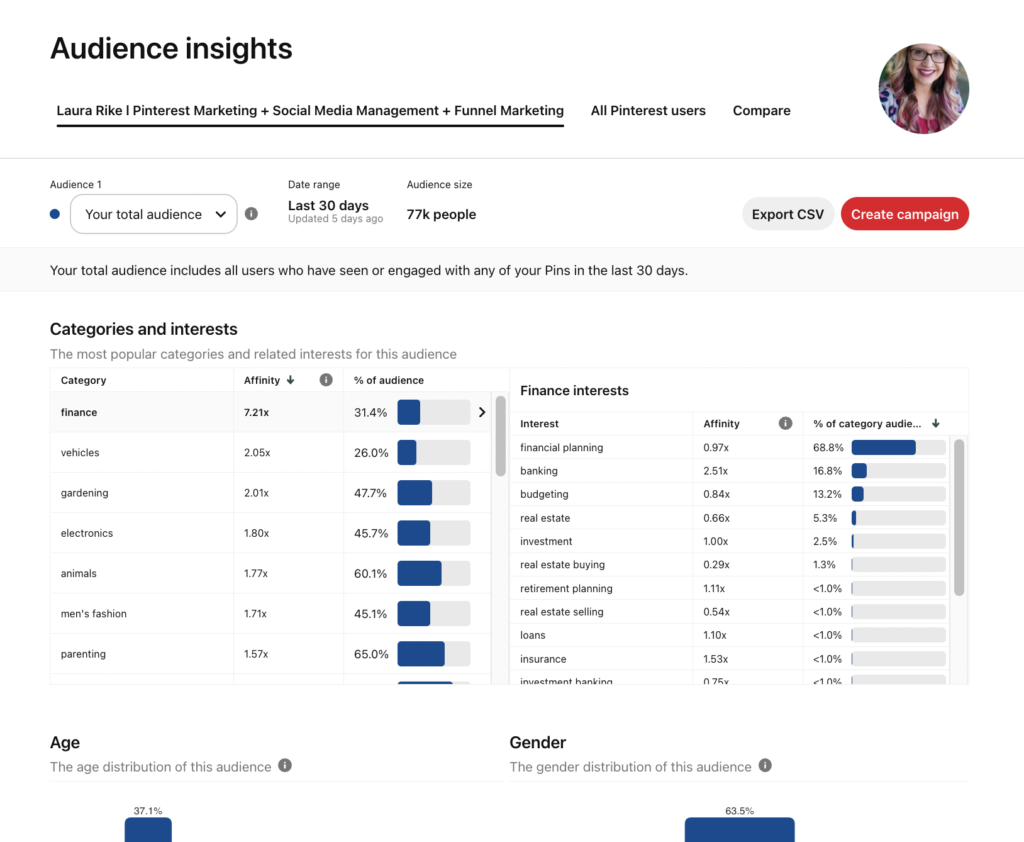Image resolution: width=1024 pixels, height=842 pixels.
Task: Click insurance interest row
Action: pos(730,659)
